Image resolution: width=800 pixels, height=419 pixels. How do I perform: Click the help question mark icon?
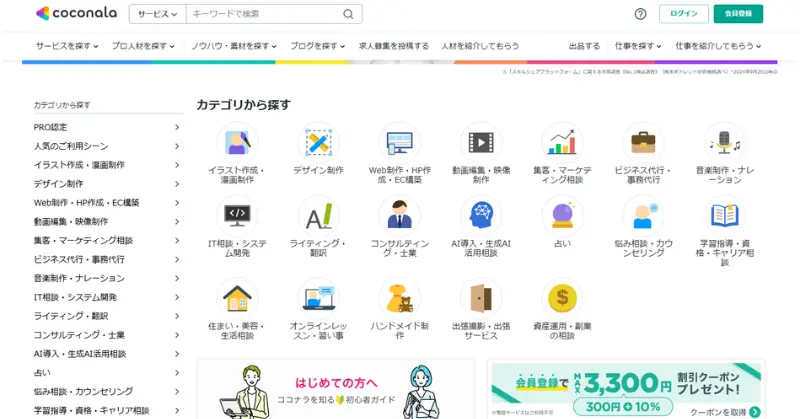(640, 14)
